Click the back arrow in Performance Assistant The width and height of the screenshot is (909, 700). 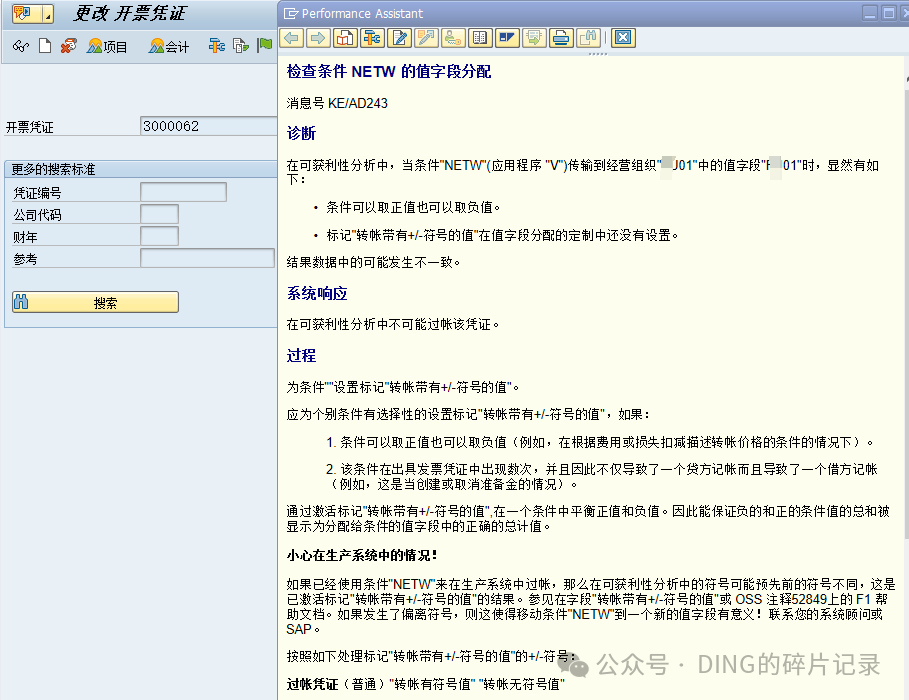coord(292,38)
